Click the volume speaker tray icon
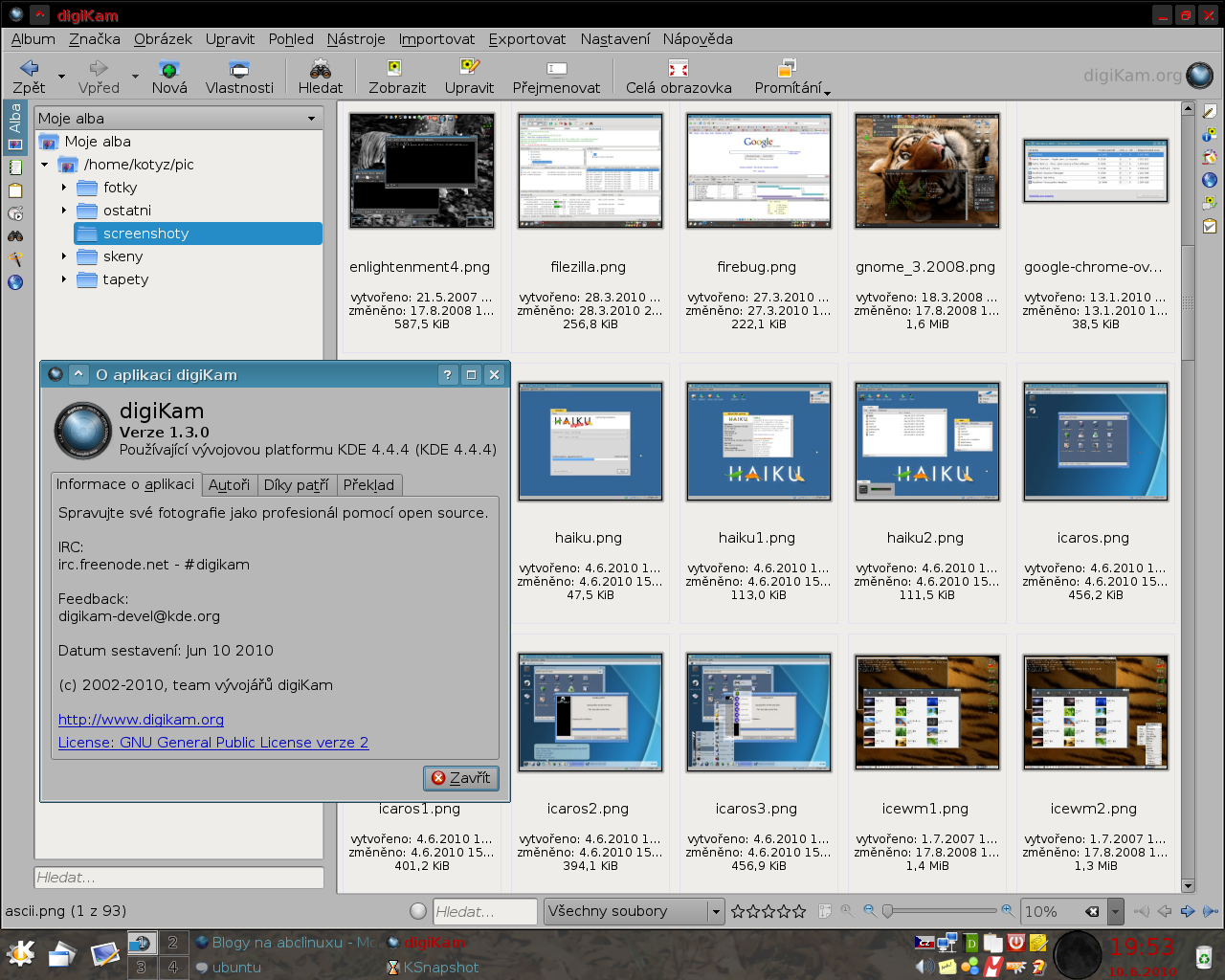 [x=925, y=967]
